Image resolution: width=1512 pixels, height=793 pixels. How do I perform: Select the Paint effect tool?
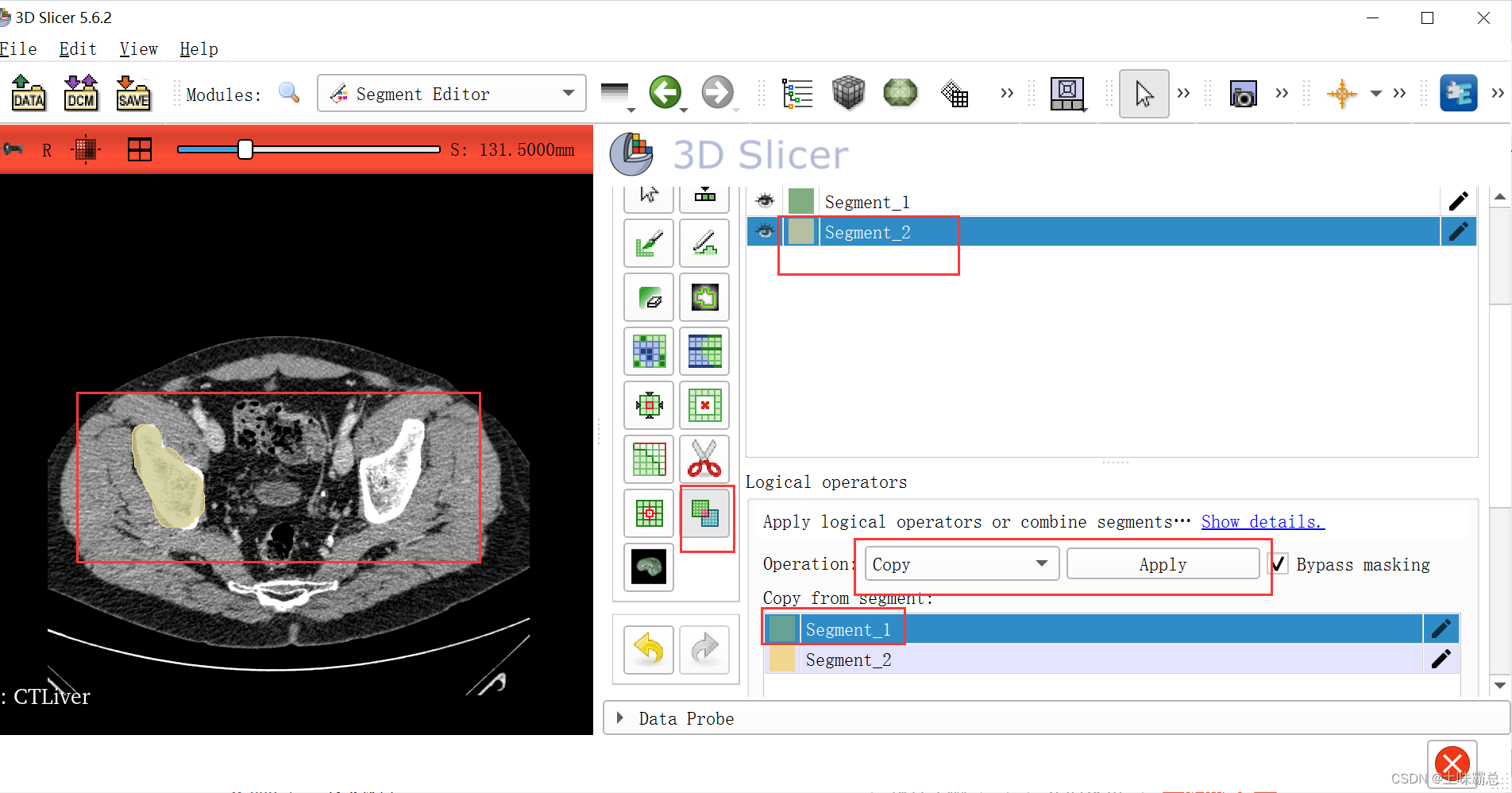(x=648, y=242)
